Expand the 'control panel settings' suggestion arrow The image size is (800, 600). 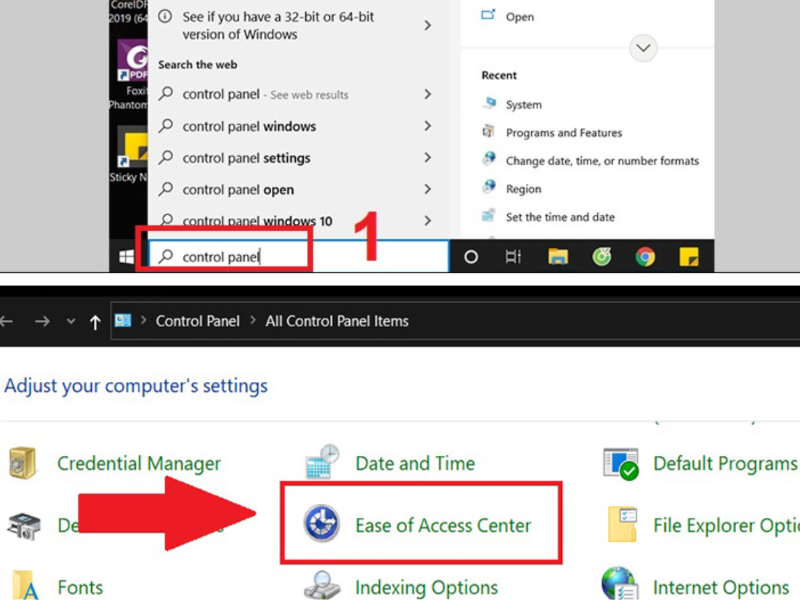pos(428,158)
